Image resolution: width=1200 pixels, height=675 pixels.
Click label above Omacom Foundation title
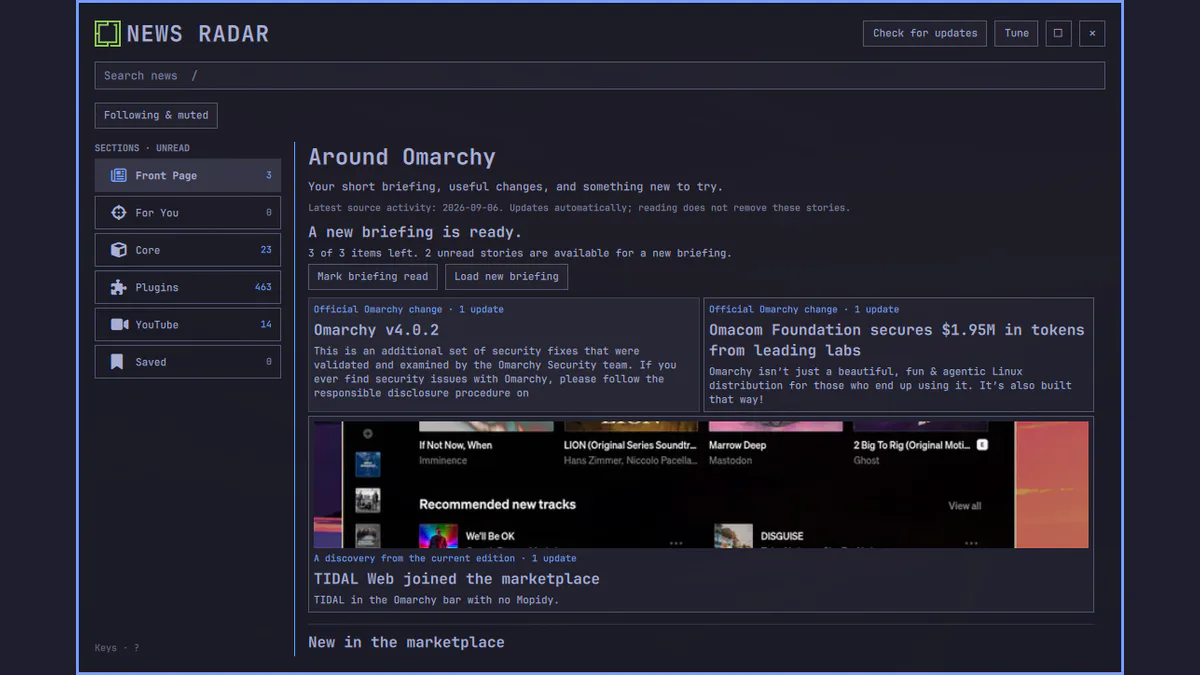click(804, 310)
